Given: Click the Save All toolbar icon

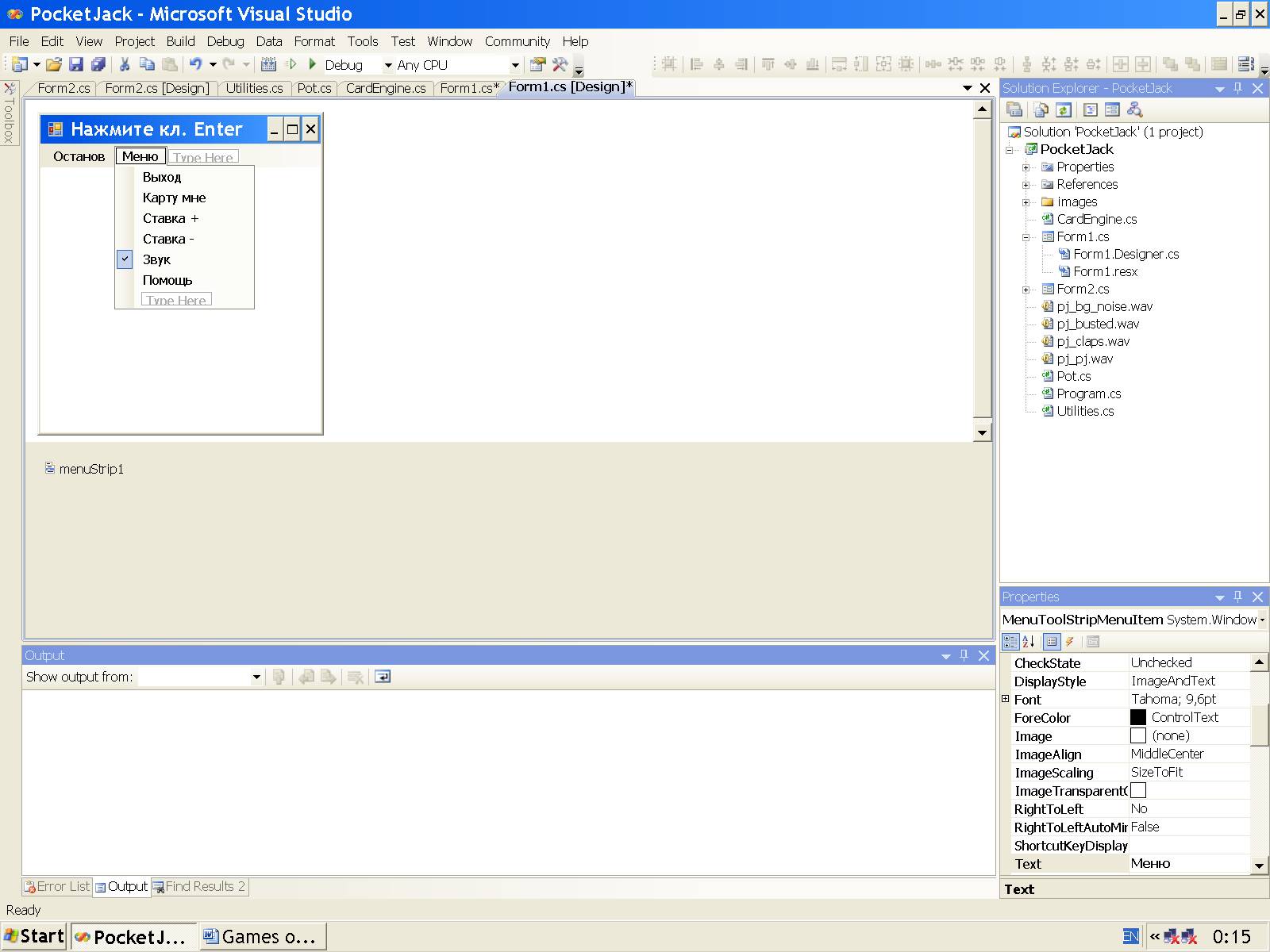Looking at the screenshot, I should point(98,65).
